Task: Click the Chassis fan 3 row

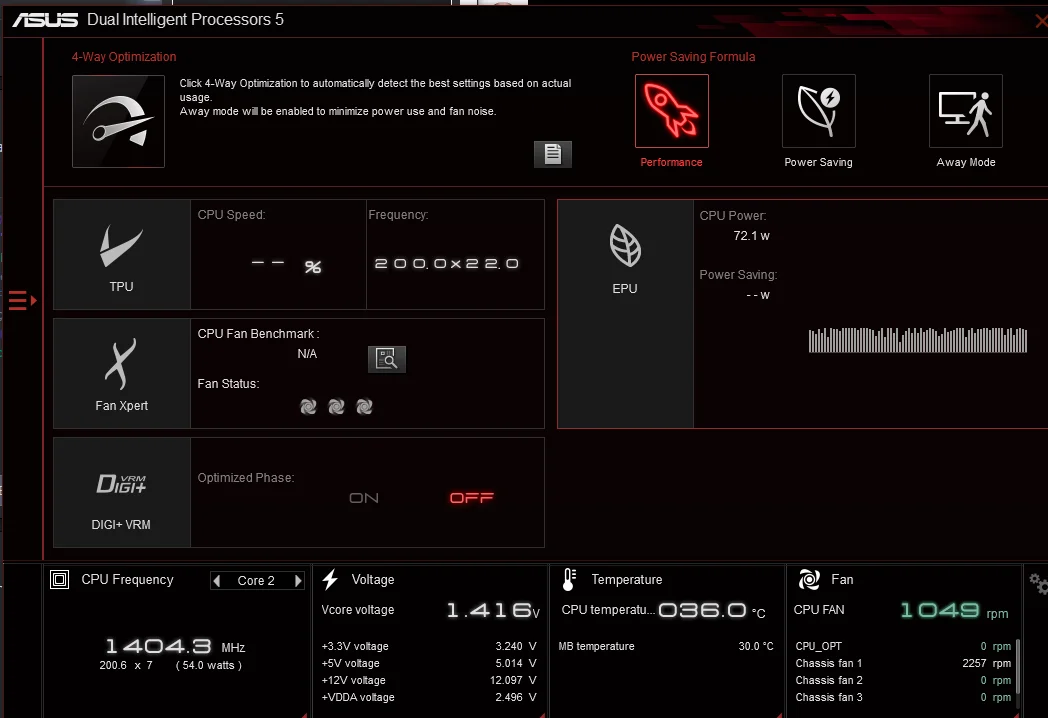Action: [903, 697]
